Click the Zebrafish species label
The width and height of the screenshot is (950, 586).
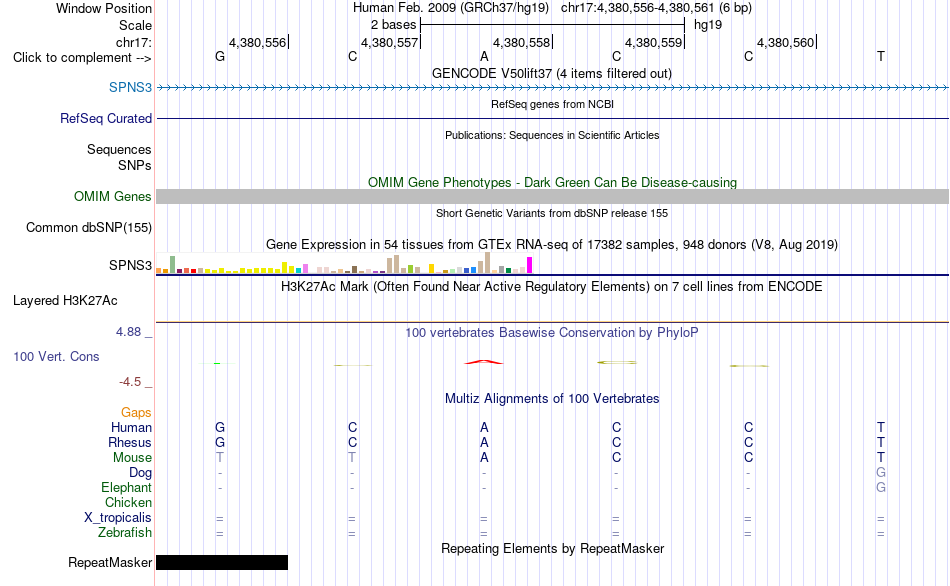(125, 533)
